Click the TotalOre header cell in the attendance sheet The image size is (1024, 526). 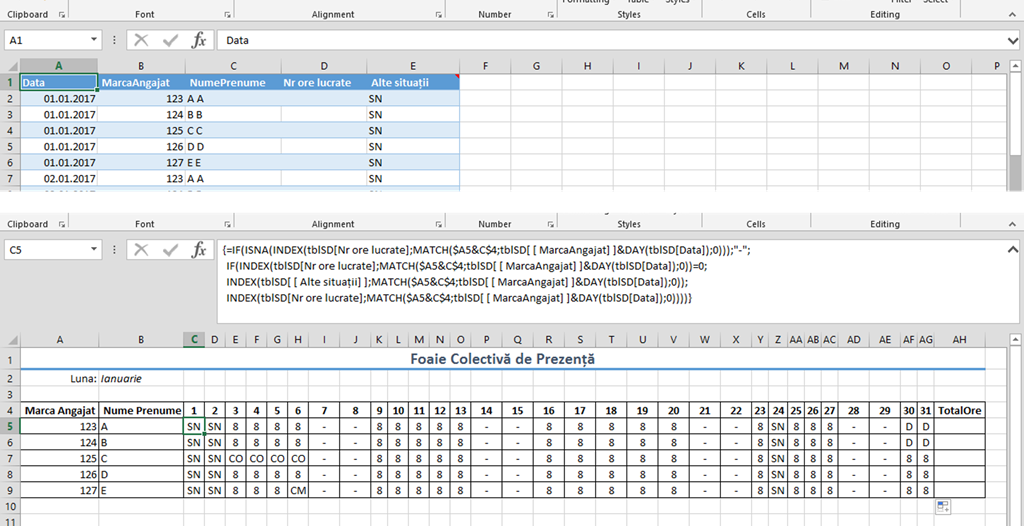click(959, 410)
